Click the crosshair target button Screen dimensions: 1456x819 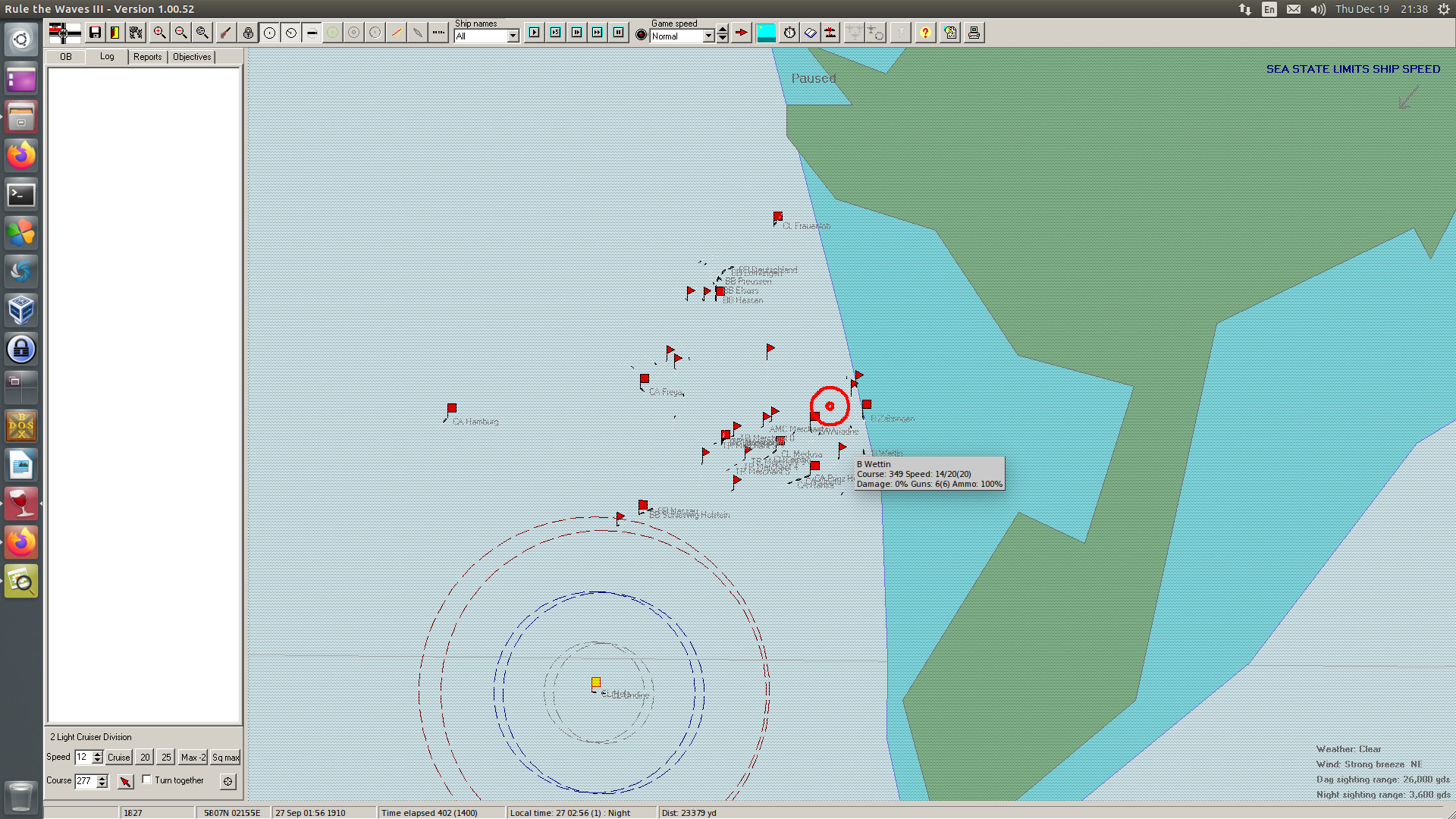coord(227,781)
